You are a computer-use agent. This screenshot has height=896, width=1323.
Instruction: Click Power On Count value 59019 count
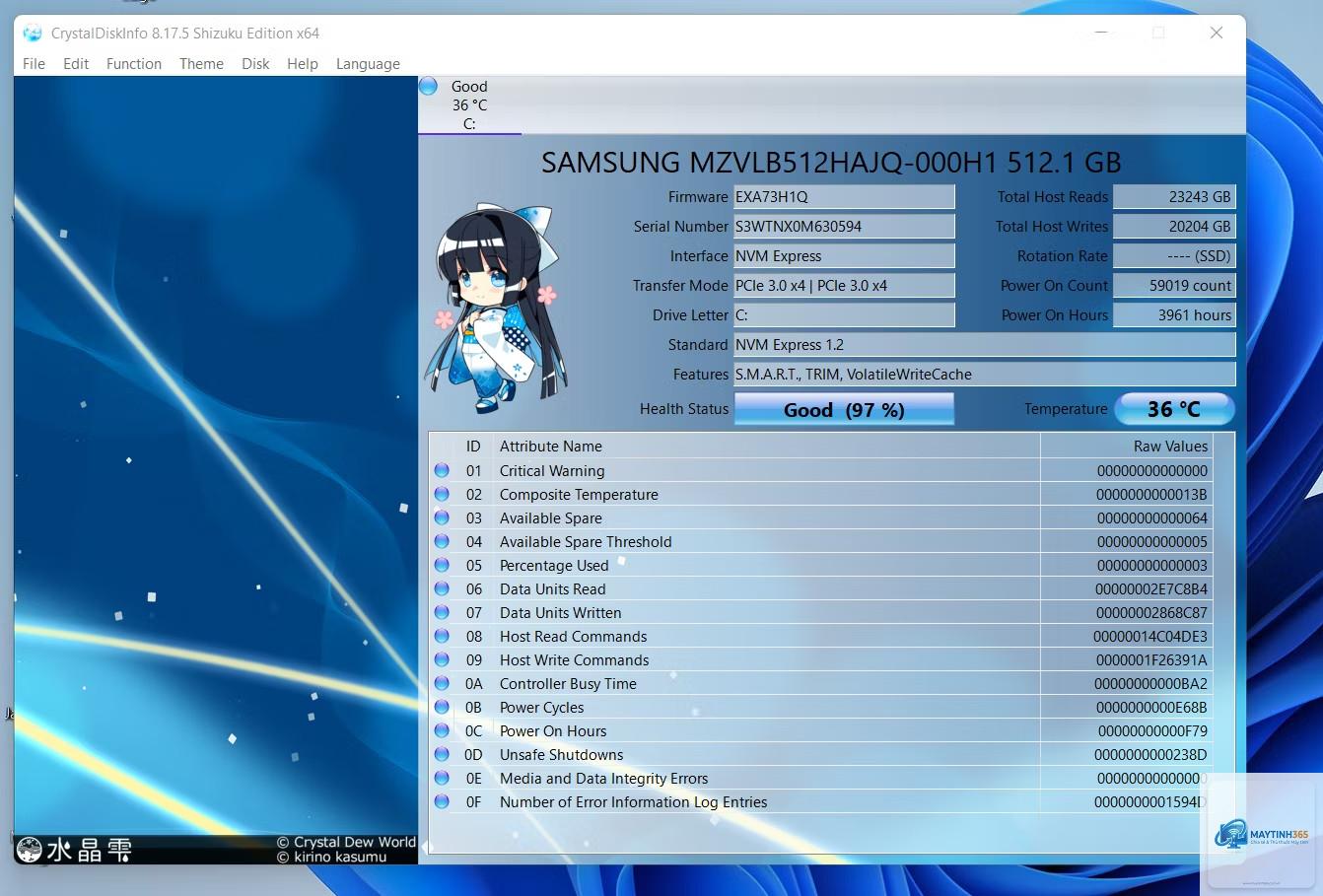click(x=1174, y=286)
